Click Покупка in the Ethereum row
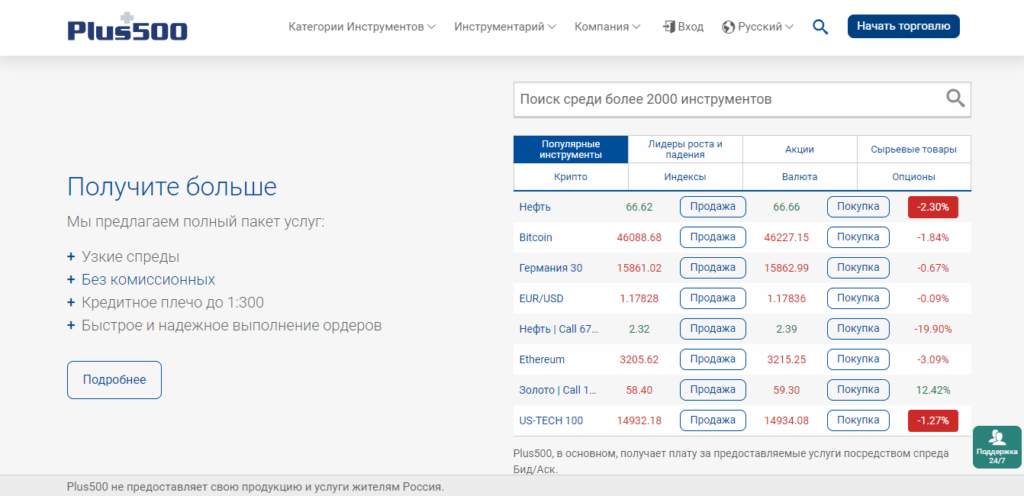This screenshot has width=1024, height=496. pos(858,360)
